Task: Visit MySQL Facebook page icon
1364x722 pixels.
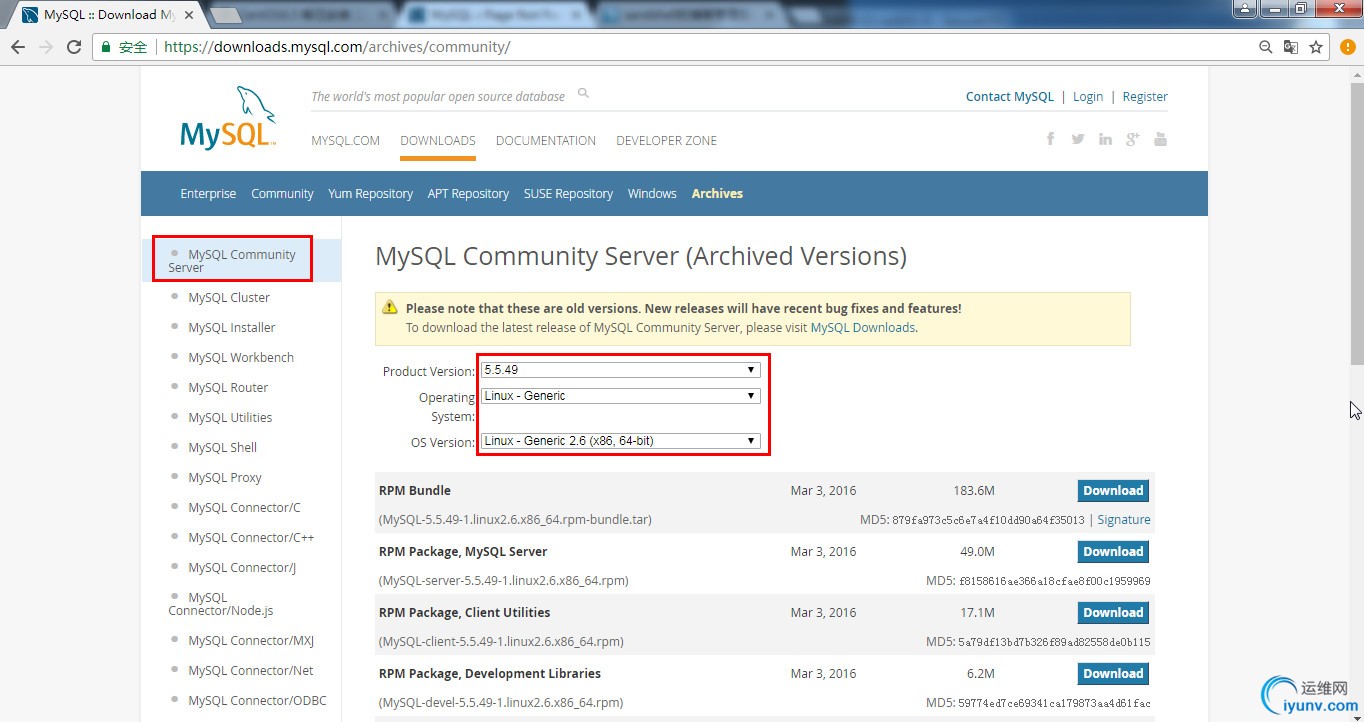Action: tap(1050, 139)
